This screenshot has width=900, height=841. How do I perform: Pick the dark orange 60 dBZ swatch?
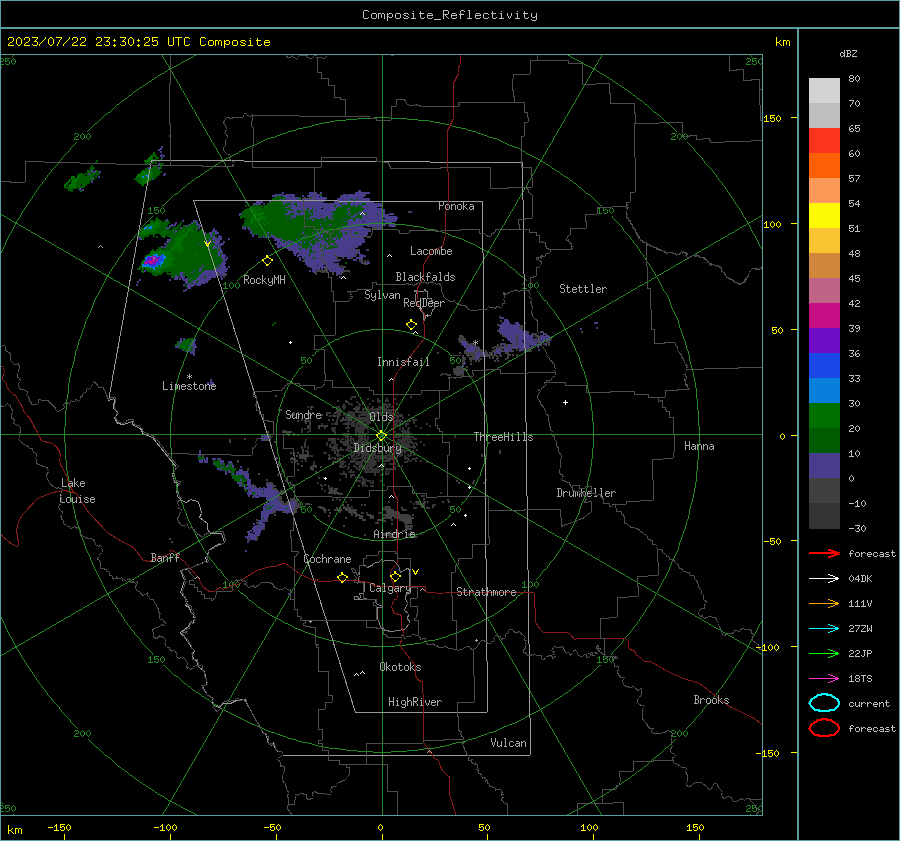pos(824,166)
